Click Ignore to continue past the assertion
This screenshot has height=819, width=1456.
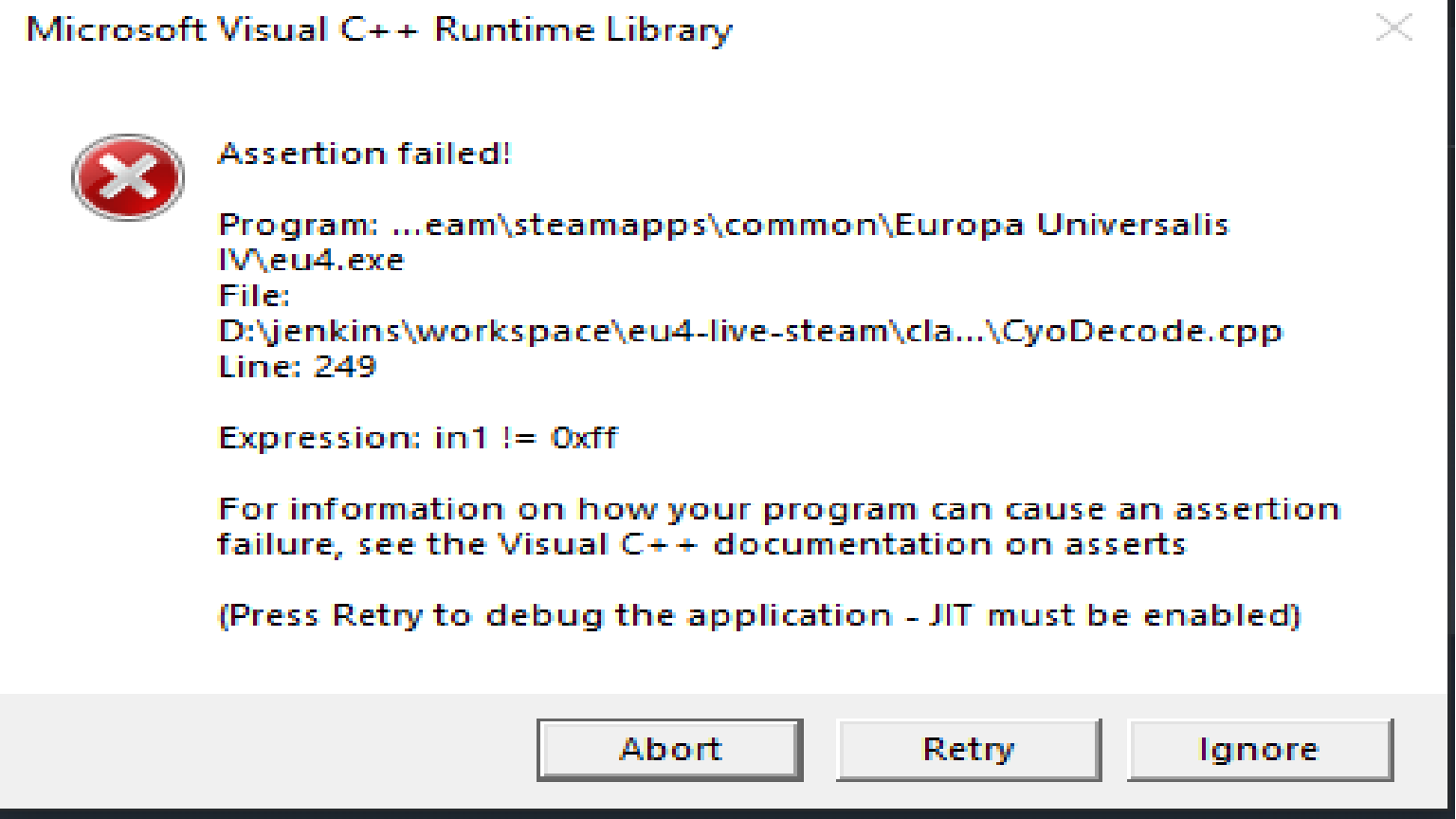pyautogui.click(x=1258, y=748)
